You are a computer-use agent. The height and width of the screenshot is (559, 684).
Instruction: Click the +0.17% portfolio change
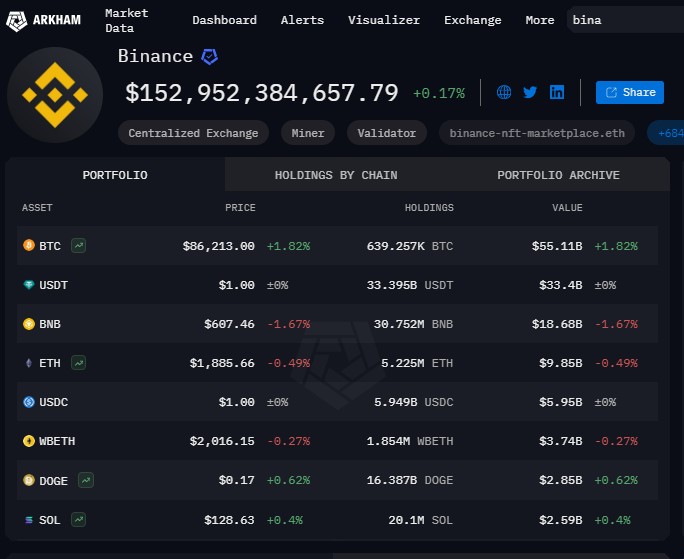439,93
